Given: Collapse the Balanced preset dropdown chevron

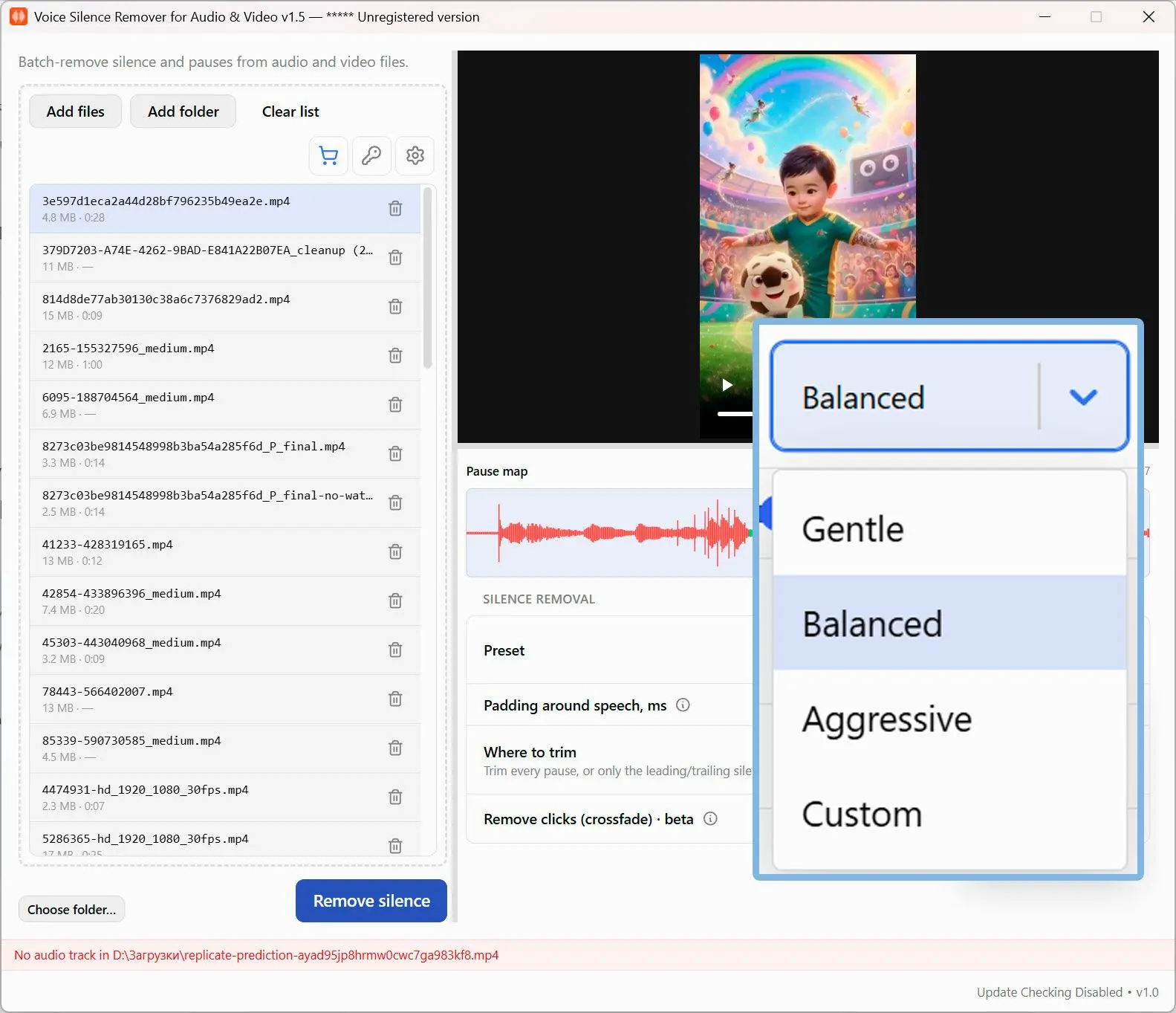Looking at the screenshot, I should (x=1083, y=396).
